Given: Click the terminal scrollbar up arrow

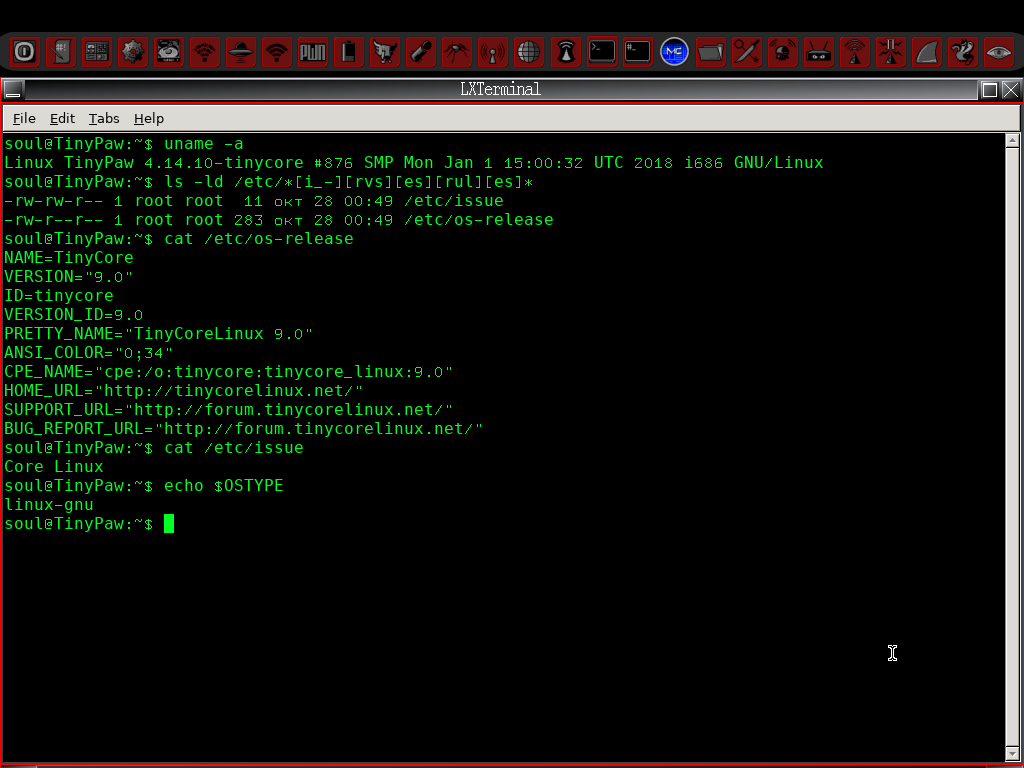Looking at the screenshot, I should (1012, 140).
